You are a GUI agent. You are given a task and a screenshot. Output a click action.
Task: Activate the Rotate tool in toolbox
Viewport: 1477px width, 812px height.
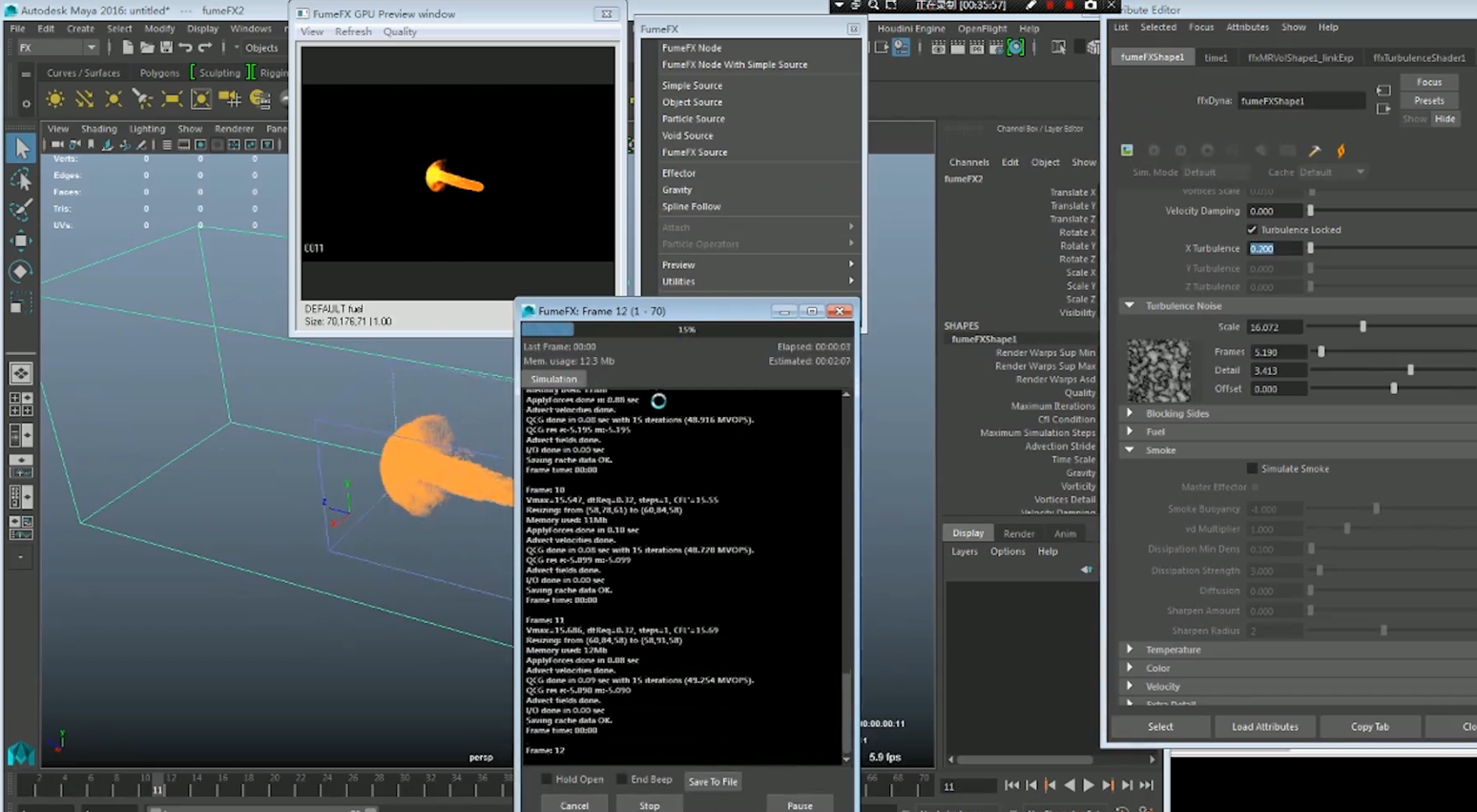(20, 271)
